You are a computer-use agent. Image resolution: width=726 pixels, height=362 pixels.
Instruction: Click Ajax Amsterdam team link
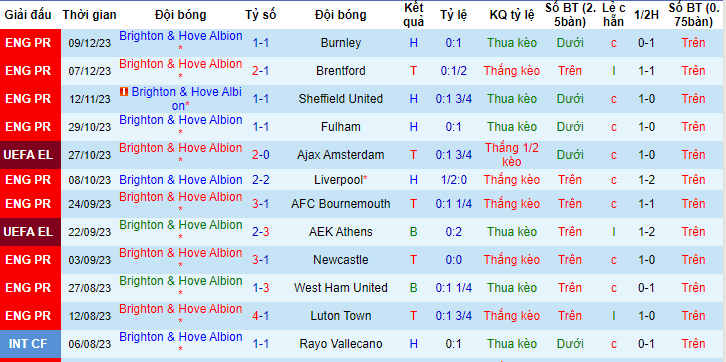pos(341,155)
